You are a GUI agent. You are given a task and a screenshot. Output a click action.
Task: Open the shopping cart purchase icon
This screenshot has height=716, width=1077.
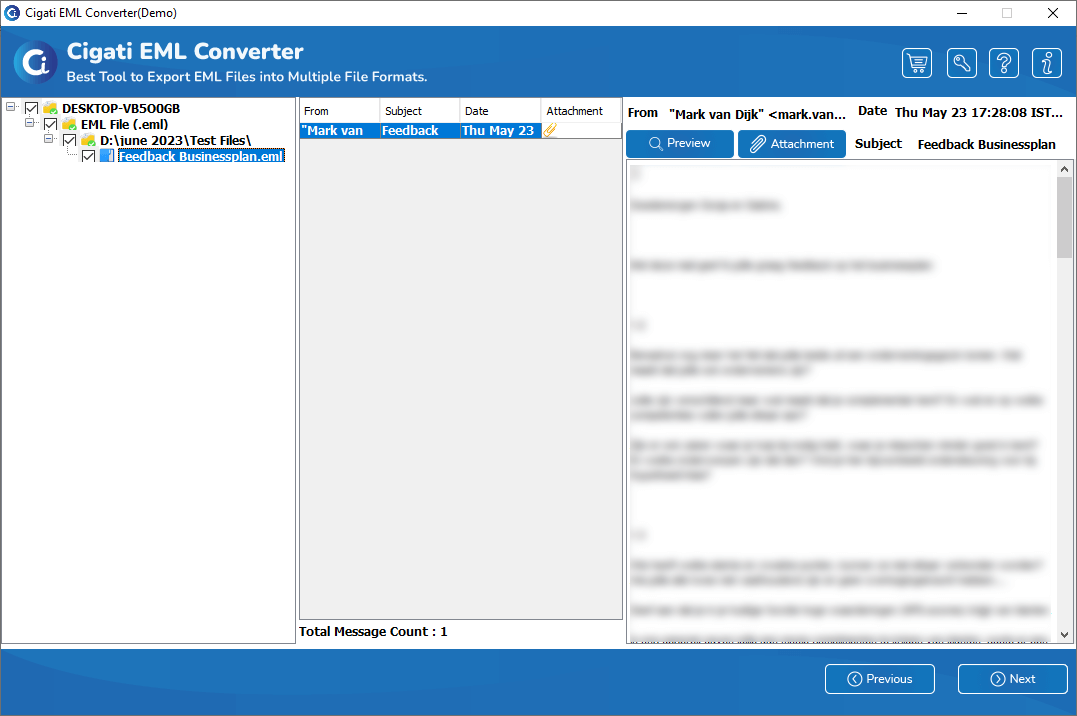coord(917,63)
